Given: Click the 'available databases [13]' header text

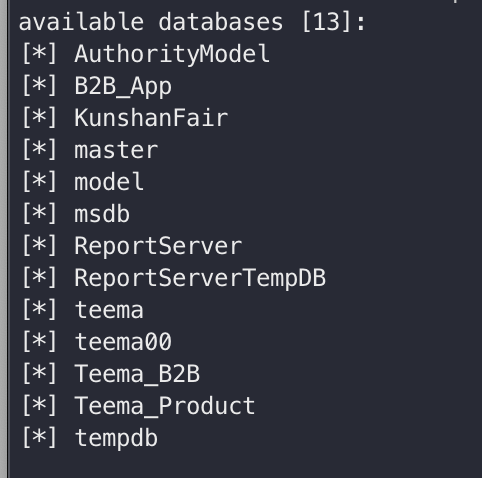Looking at the screenshot, I should 192,23.
